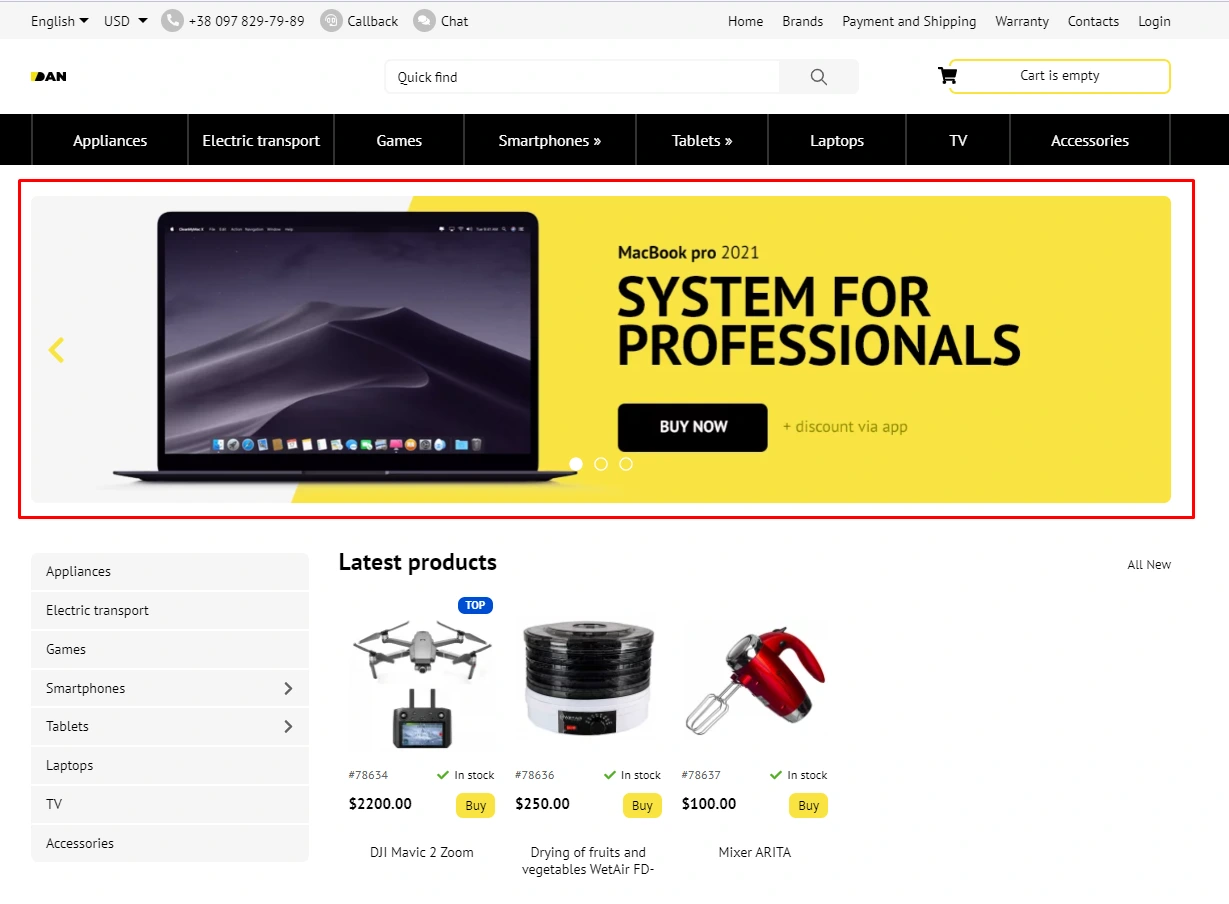Viewport: 1229px width, 904px height.
Task: Click the BUY NOW banner button
Action: coord(693,427)
